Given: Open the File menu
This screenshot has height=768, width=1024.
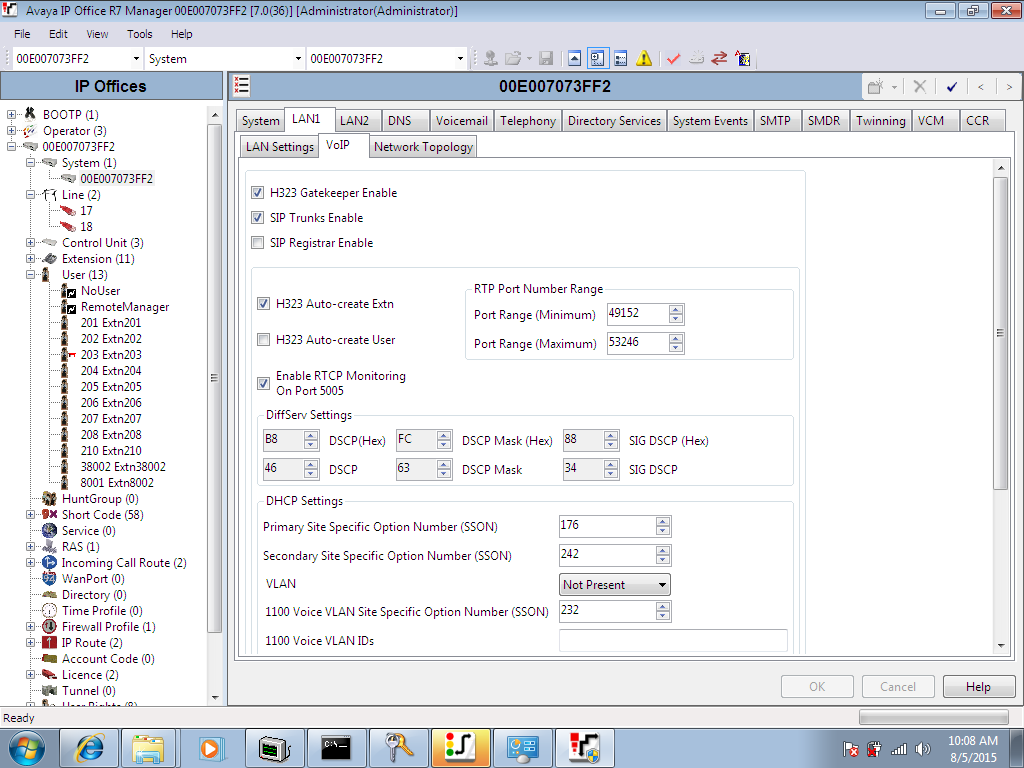Looking at the screenshot, I should point(22,34).
